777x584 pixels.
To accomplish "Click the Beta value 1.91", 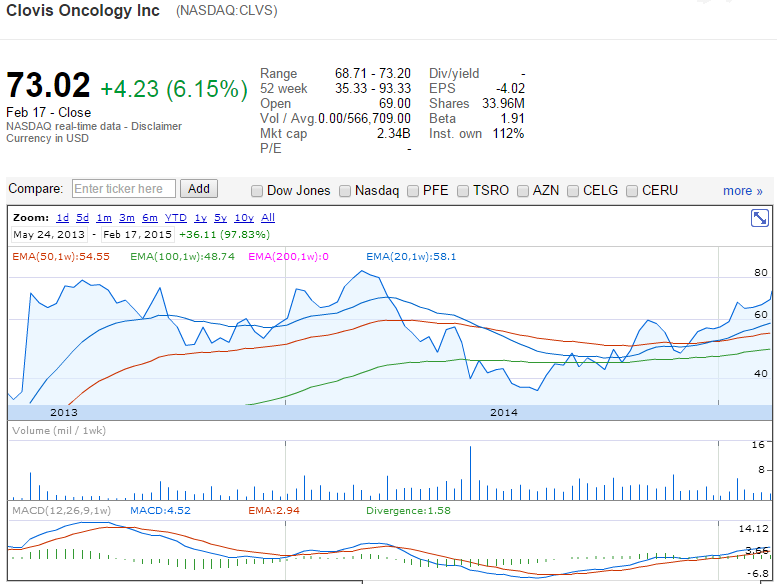I will [x=512, y=119].
